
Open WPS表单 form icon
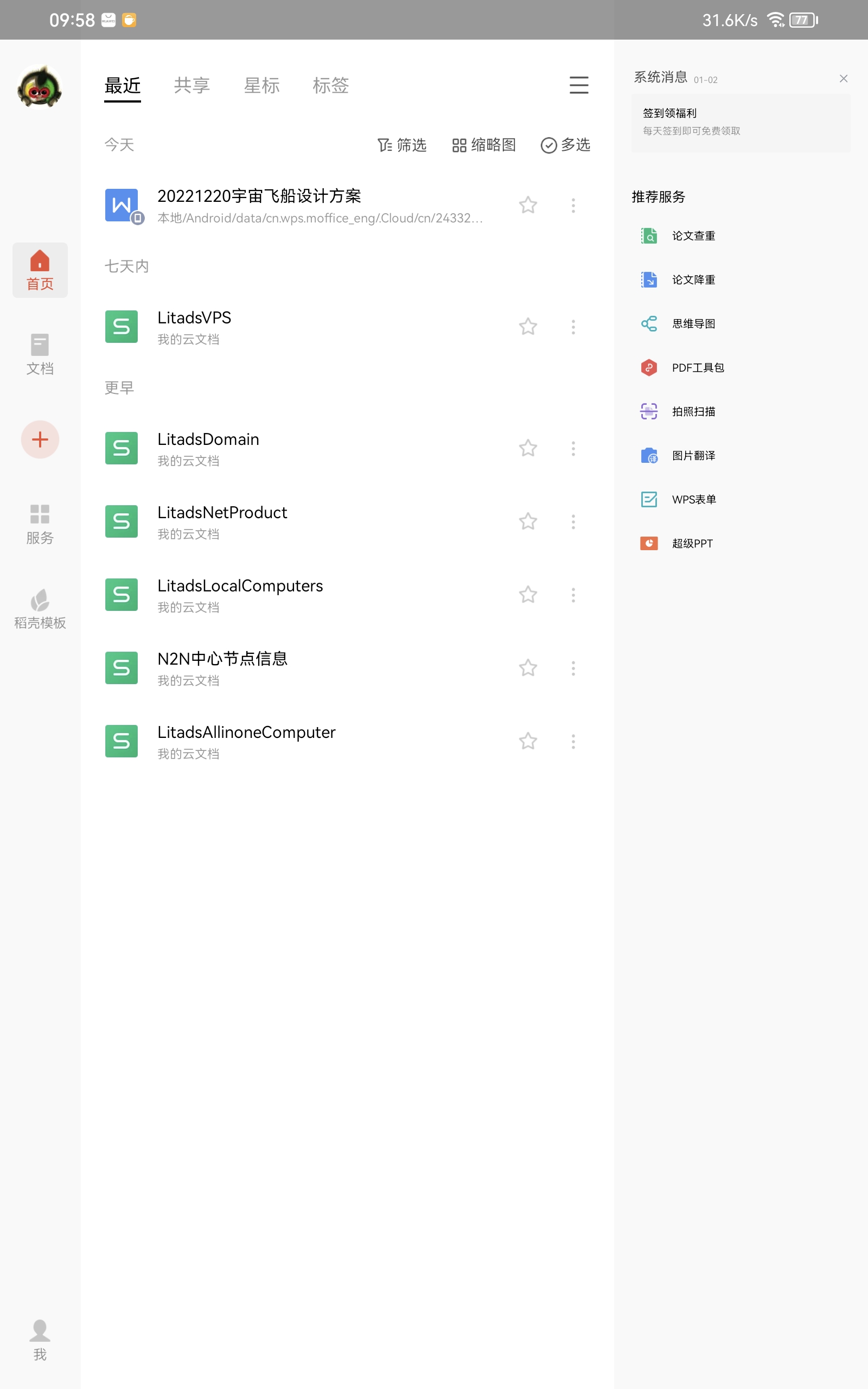pyautogui.click(x=649, y=499)
